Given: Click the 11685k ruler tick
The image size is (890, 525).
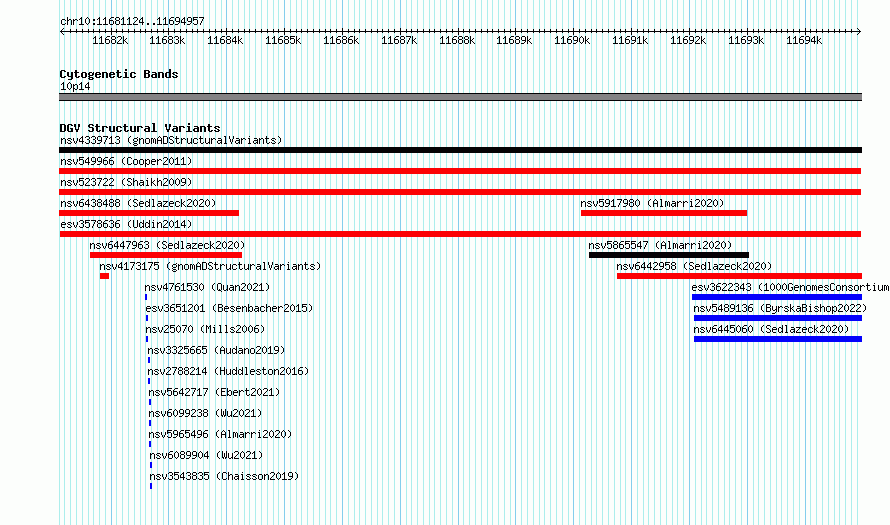Looking at the screenshot, I should (283, 40).
